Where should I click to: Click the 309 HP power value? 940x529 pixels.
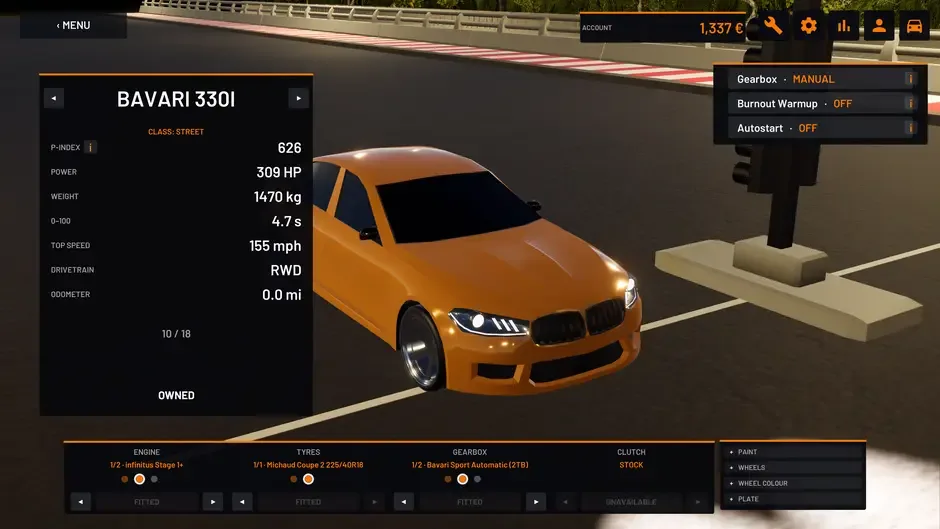coord(279,173)
